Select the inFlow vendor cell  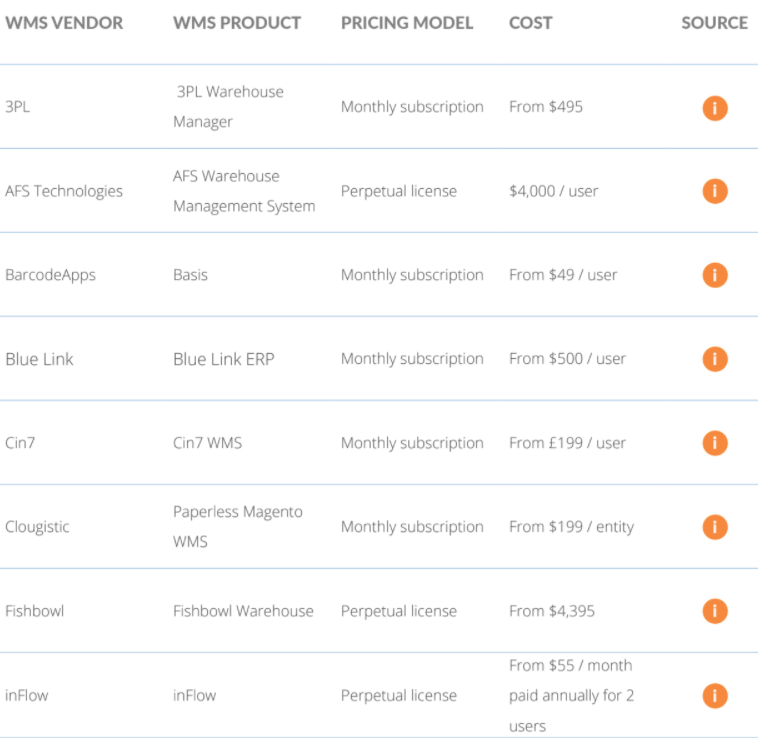(27, 695)
